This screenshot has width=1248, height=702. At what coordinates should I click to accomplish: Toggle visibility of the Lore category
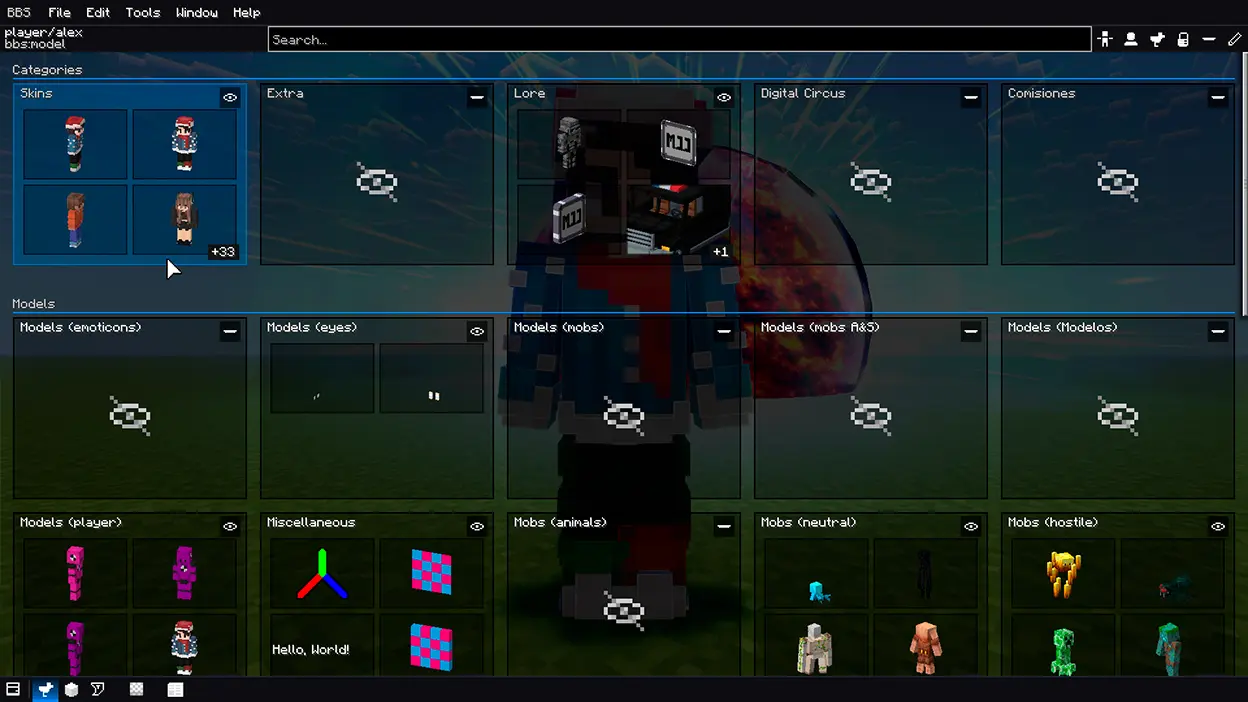click(724, 97)
